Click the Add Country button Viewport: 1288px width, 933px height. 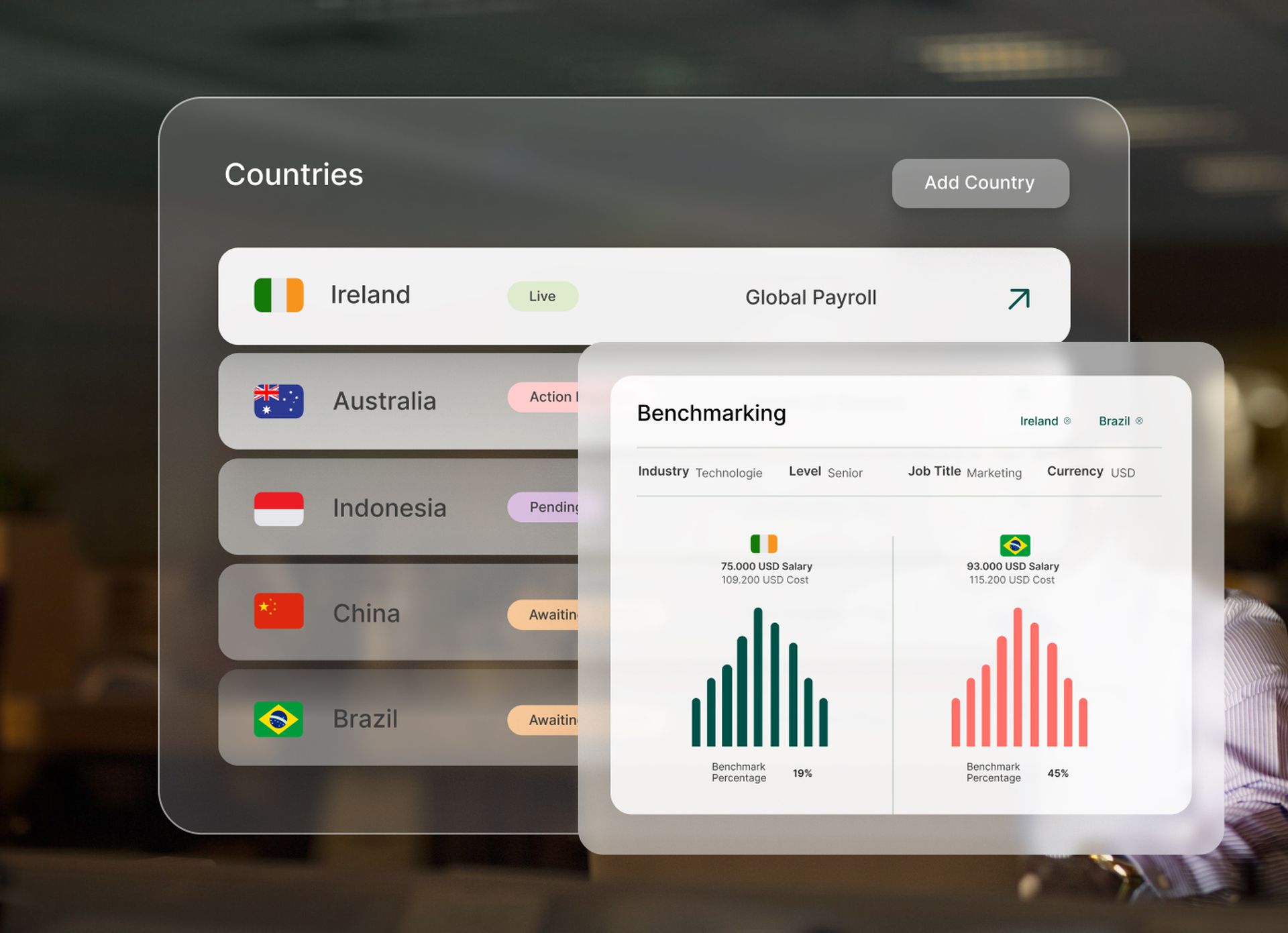point(979,183)
